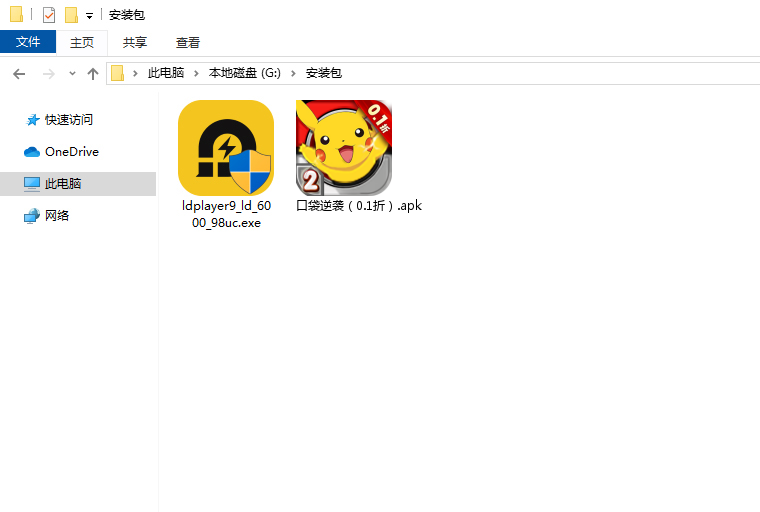Open the ldplayer9 installer exe file
Screen dimensions: 760x512
coord(225,148)
